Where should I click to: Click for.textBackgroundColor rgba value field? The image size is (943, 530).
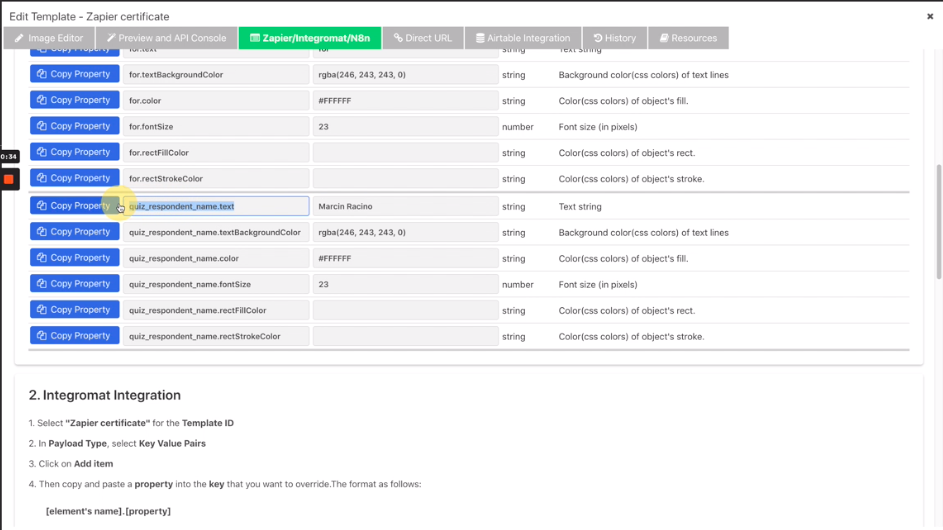405,75
